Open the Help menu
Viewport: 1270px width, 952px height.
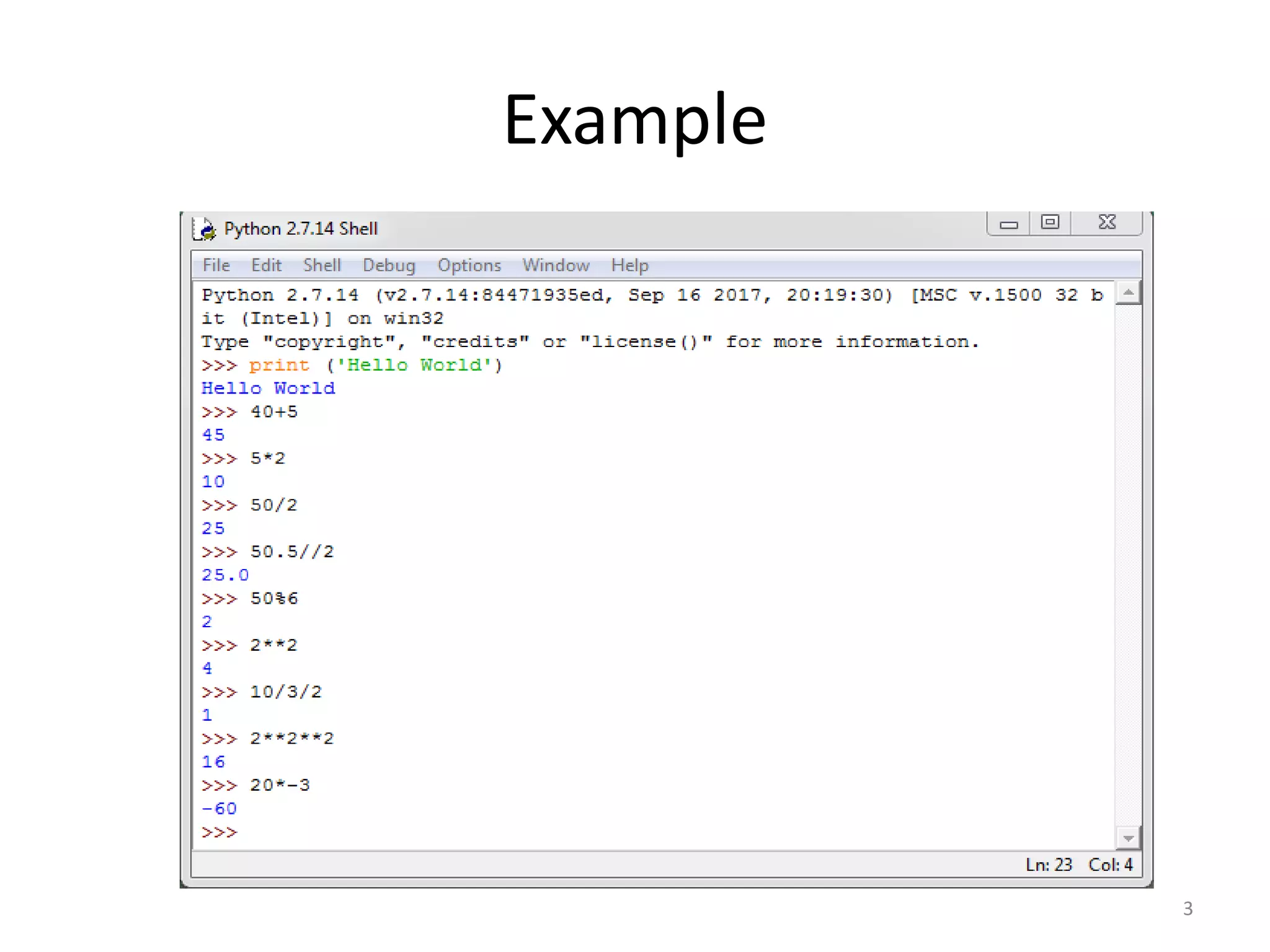(x=629, y=265)
